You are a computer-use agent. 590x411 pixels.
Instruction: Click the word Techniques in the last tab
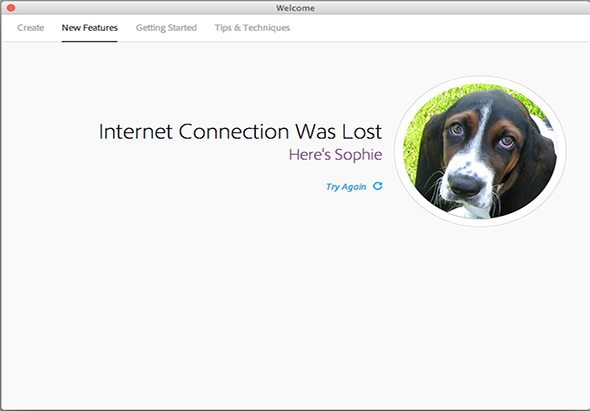click(266, 28)
